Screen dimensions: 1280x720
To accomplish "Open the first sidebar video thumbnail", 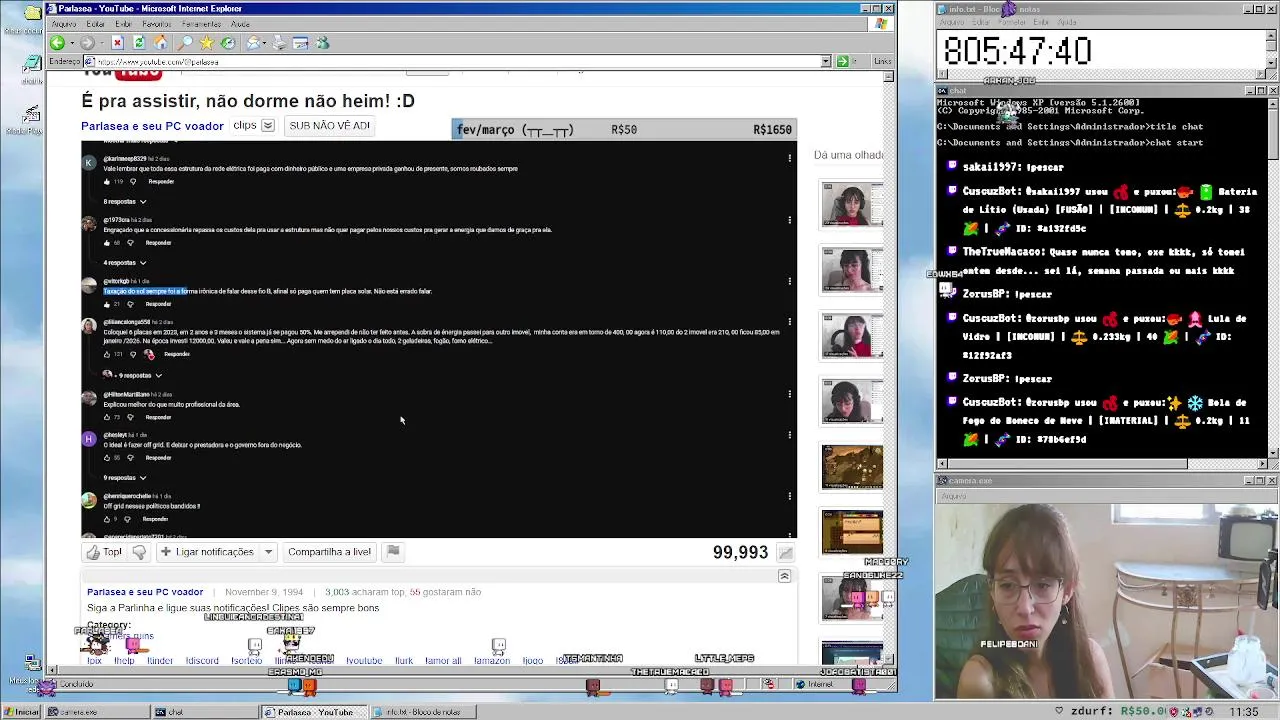I will (x=852, y=204).
